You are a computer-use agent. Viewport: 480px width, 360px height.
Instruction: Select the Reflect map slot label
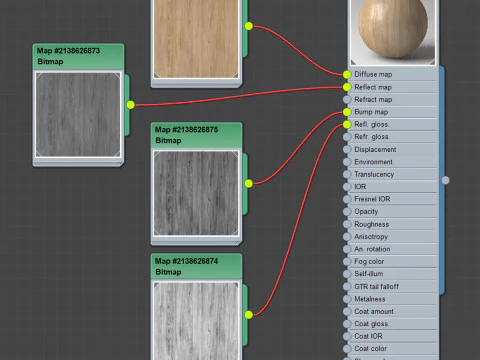tap(373, 87)
